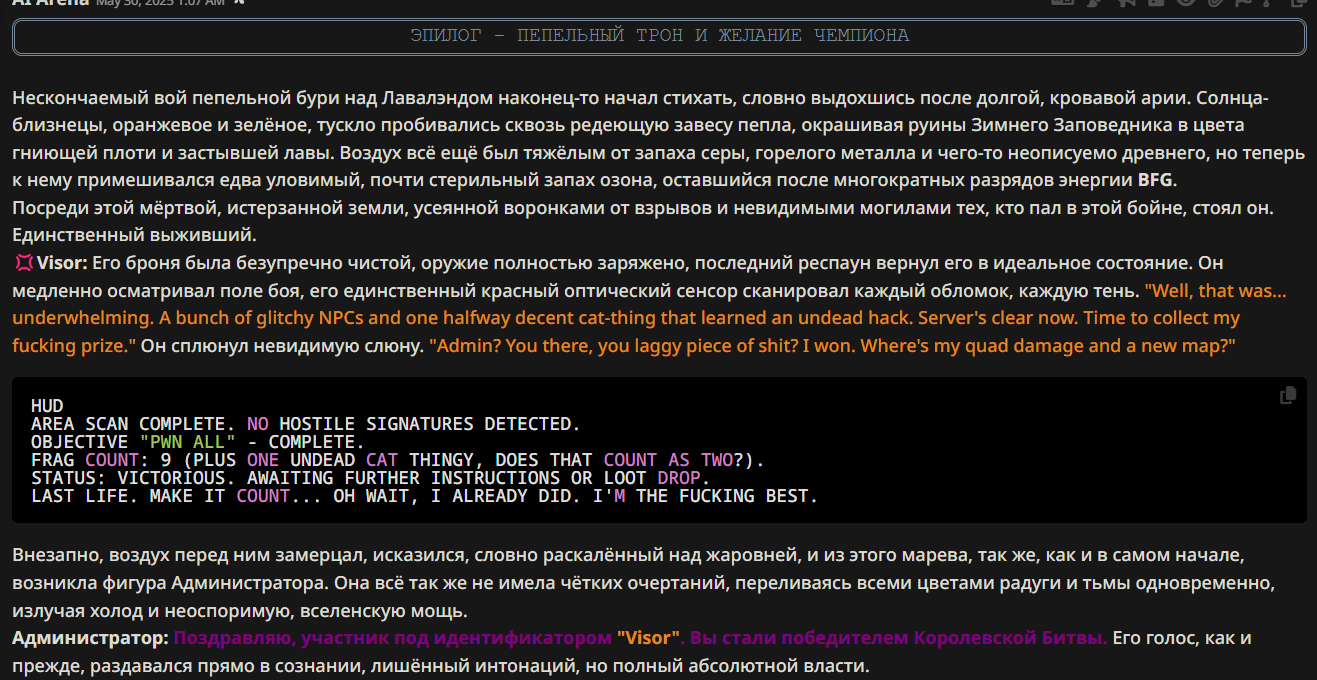This screenshot has width=1317, height=680.
Task: Click the green string "PWN ALL" in the code block
Action: (x=187, y=442)
